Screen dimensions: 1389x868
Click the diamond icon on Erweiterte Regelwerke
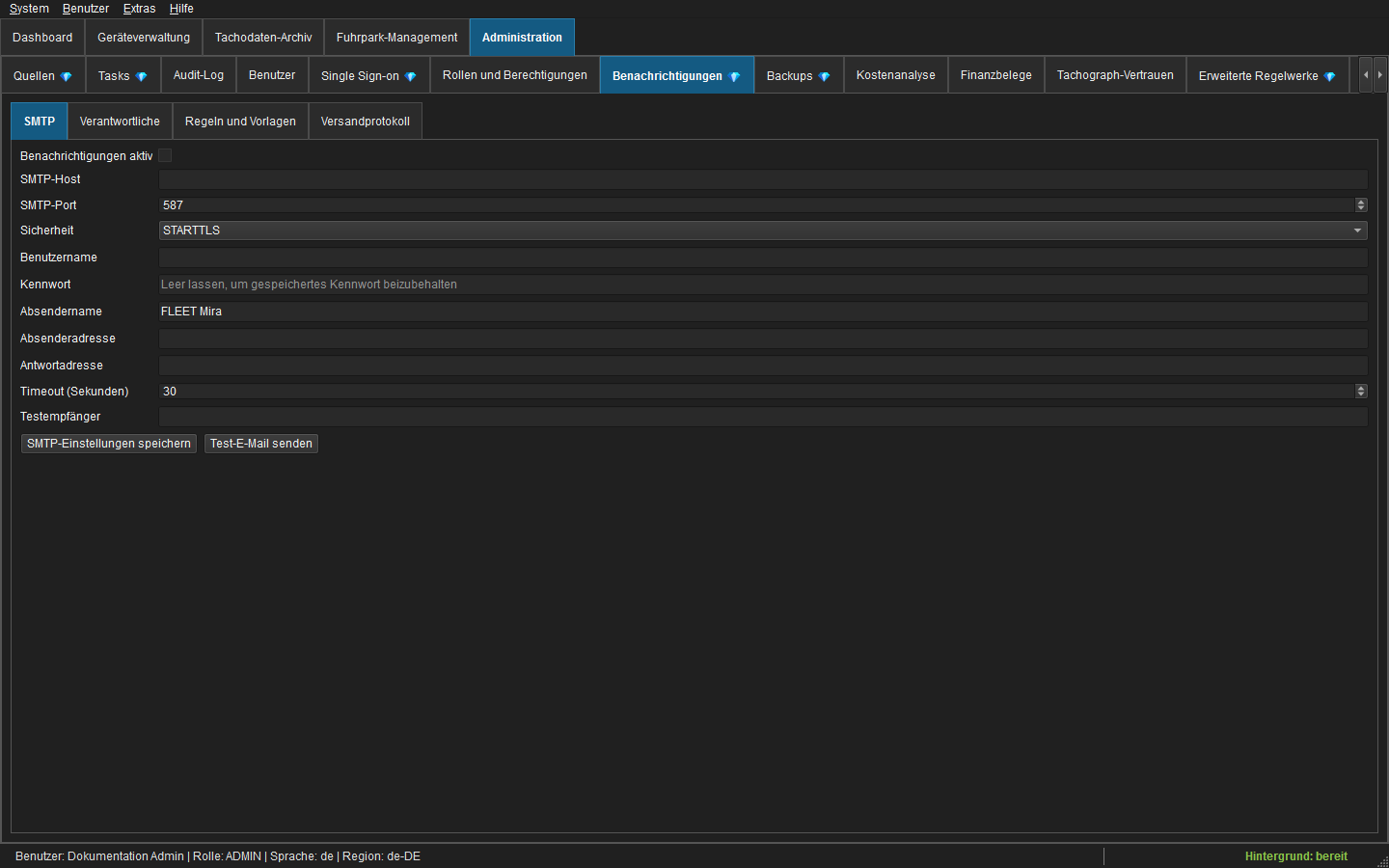coord(1330,76)
